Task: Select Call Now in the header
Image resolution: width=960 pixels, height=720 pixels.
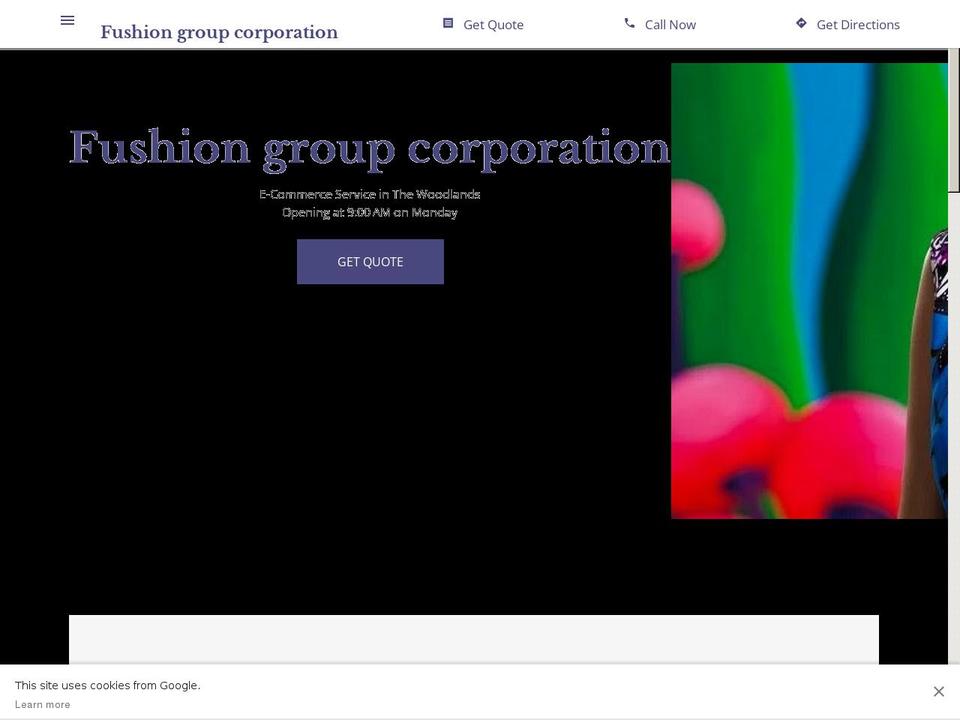Action: 670,24
